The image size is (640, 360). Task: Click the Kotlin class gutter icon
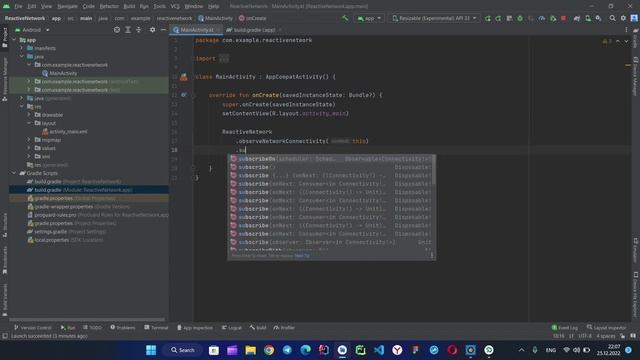[184, 77]
